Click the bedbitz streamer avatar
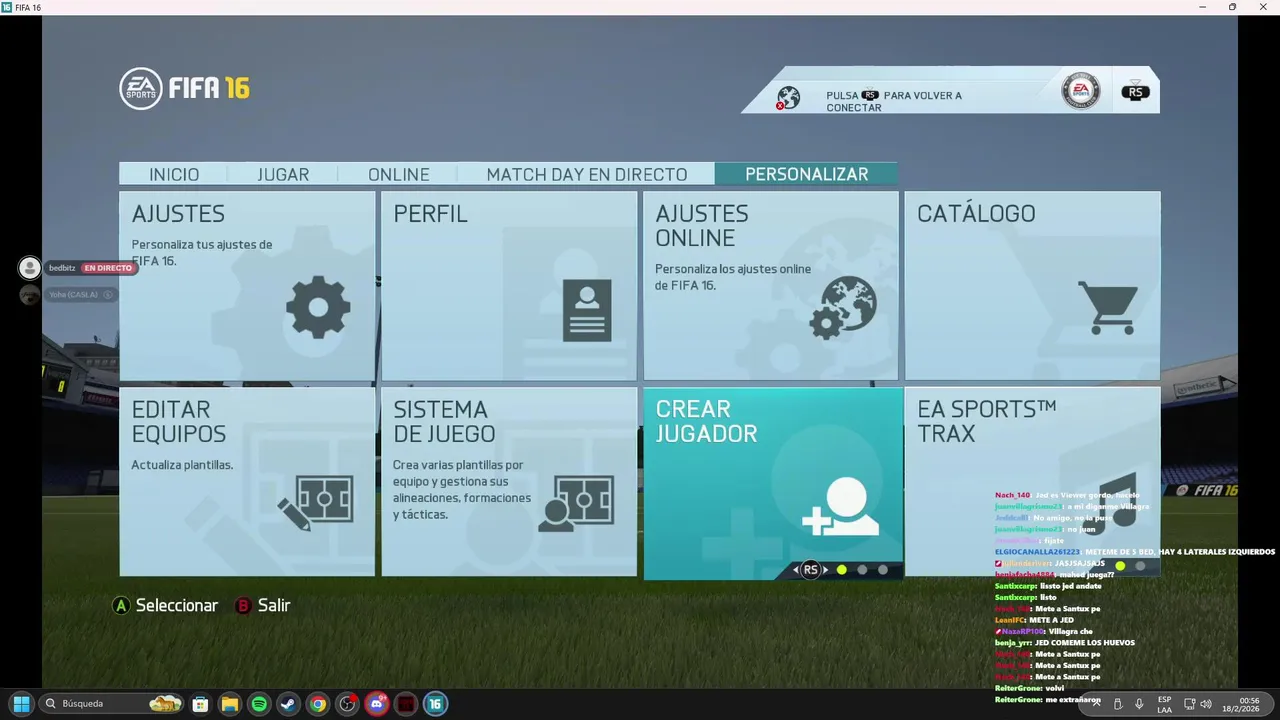The image size is (1280, 720). [x=30, y=268]
